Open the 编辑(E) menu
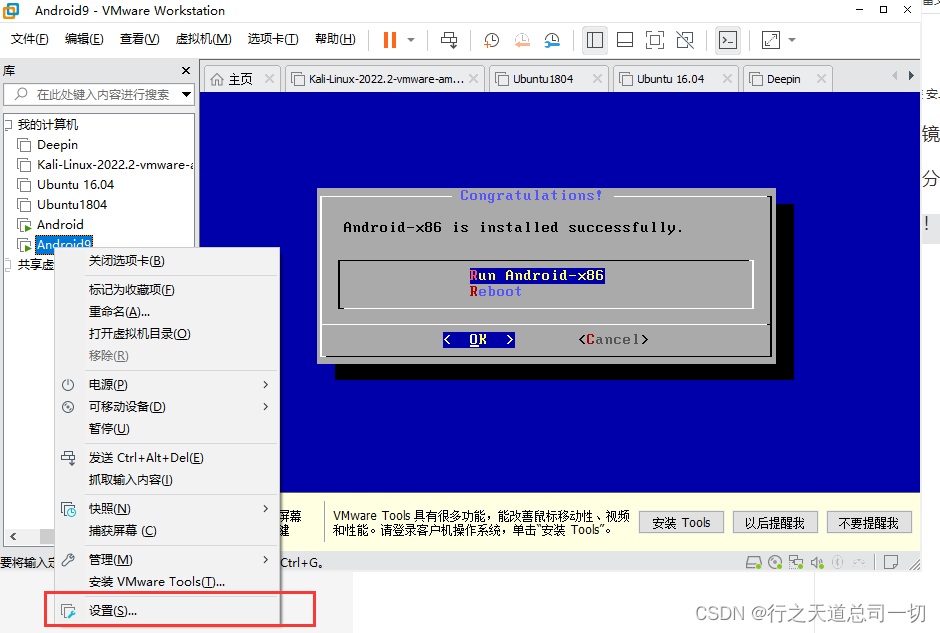This screenshot has width=940, height=633. [84, 39]
